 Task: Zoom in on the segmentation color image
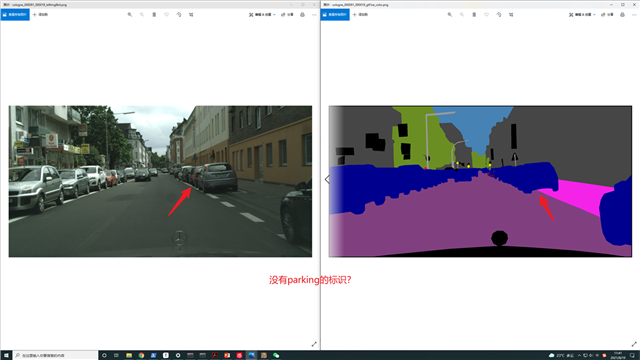click(450, 15)
